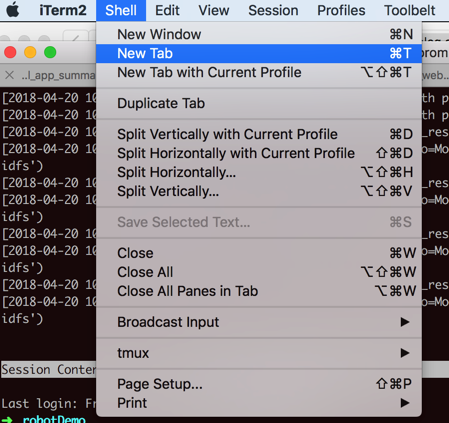Open the Apple menu
Viewport: 449px width, 423px height.
[13, 10]
